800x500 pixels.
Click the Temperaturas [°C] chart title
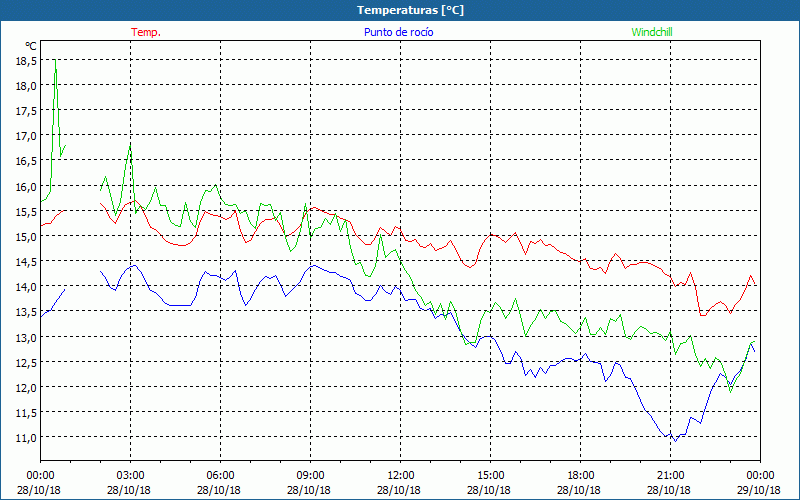click(410, 10)
